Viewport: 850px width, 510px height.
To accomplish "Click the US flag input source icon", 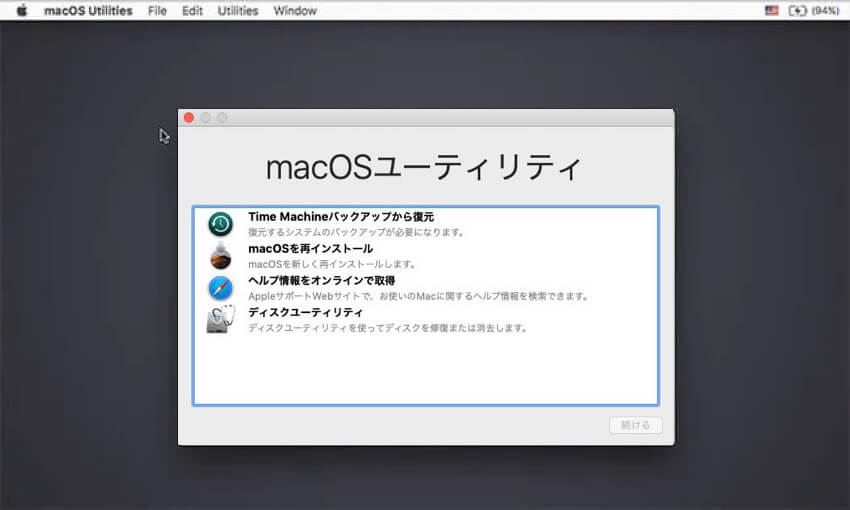I will 770,11.
